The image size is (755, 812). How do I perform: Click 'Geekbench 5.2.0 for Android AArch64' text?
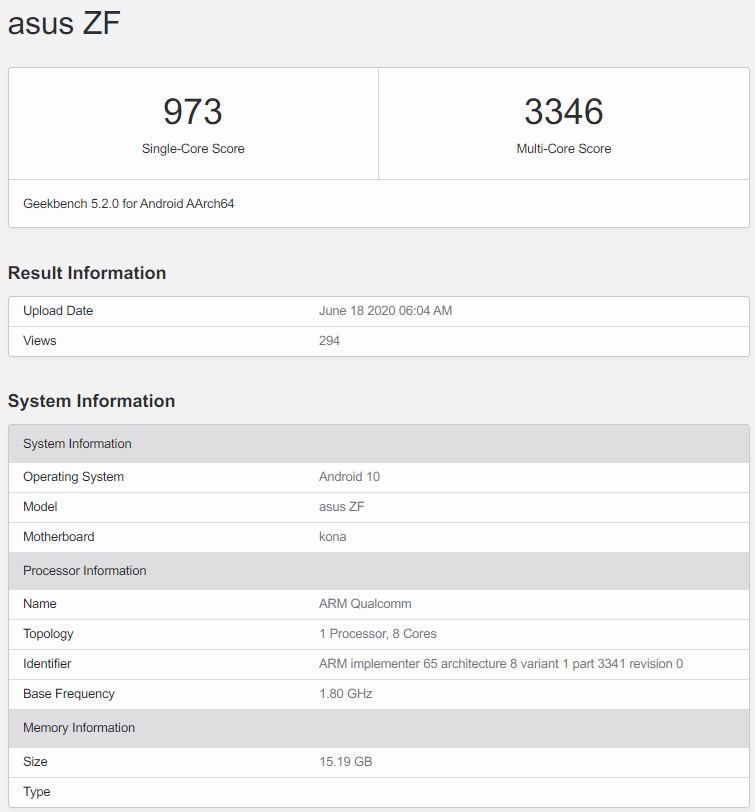(x=128, y=204)
